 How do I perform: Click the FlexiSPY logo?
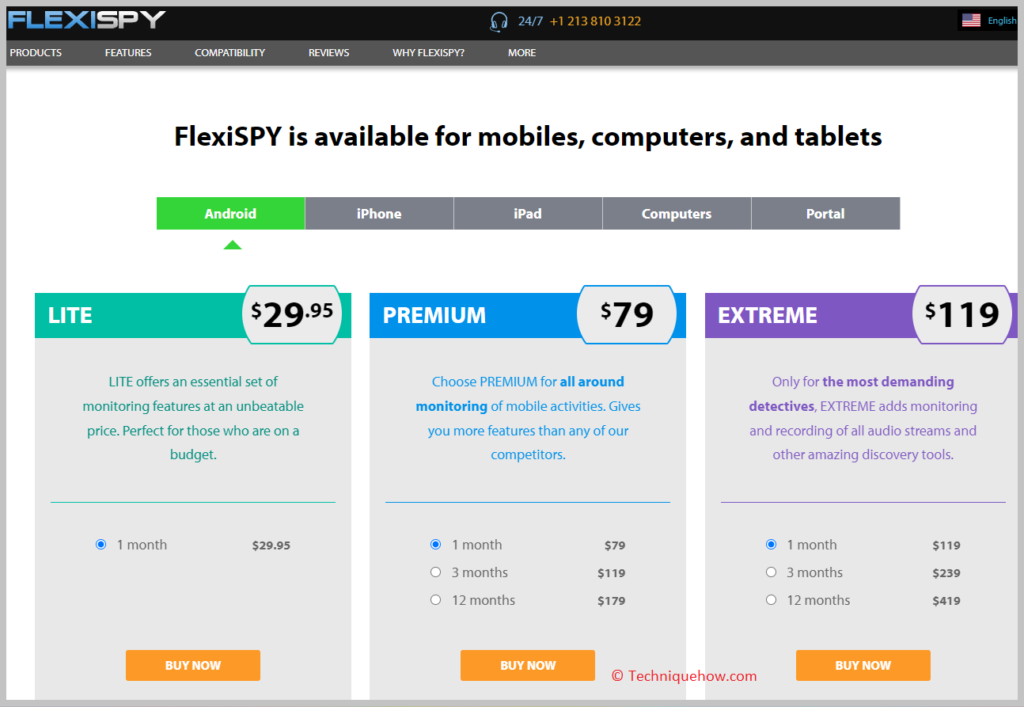[x=87, y=20]
